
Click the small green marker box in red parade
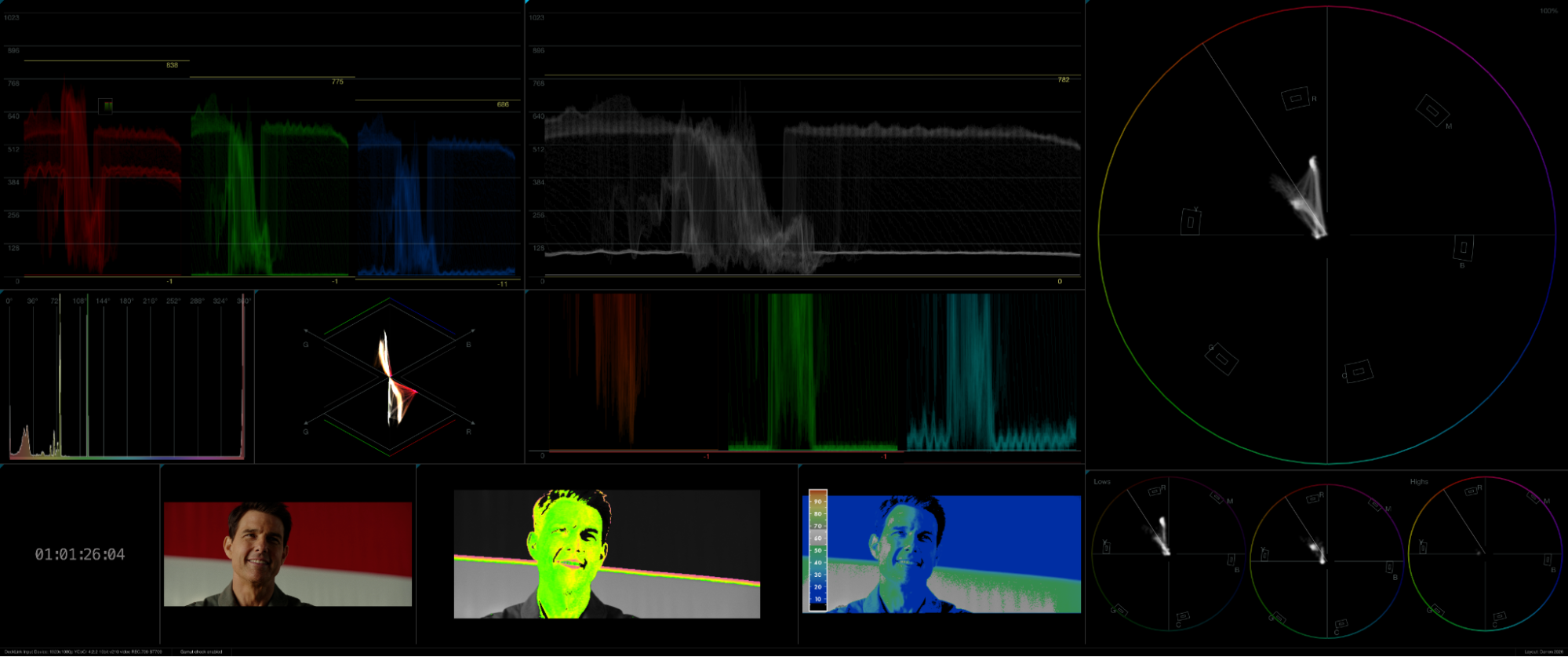(x=106, y=106)
